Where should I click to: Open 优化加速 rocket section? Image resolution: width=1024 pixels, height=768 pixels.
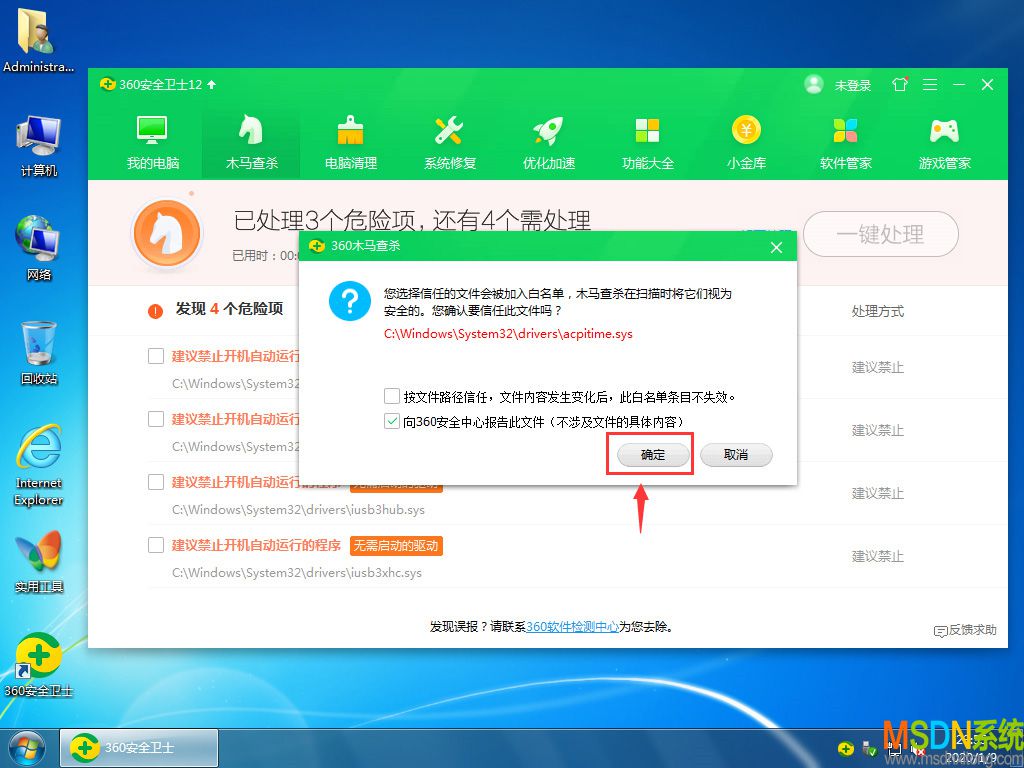click(549, 142)
